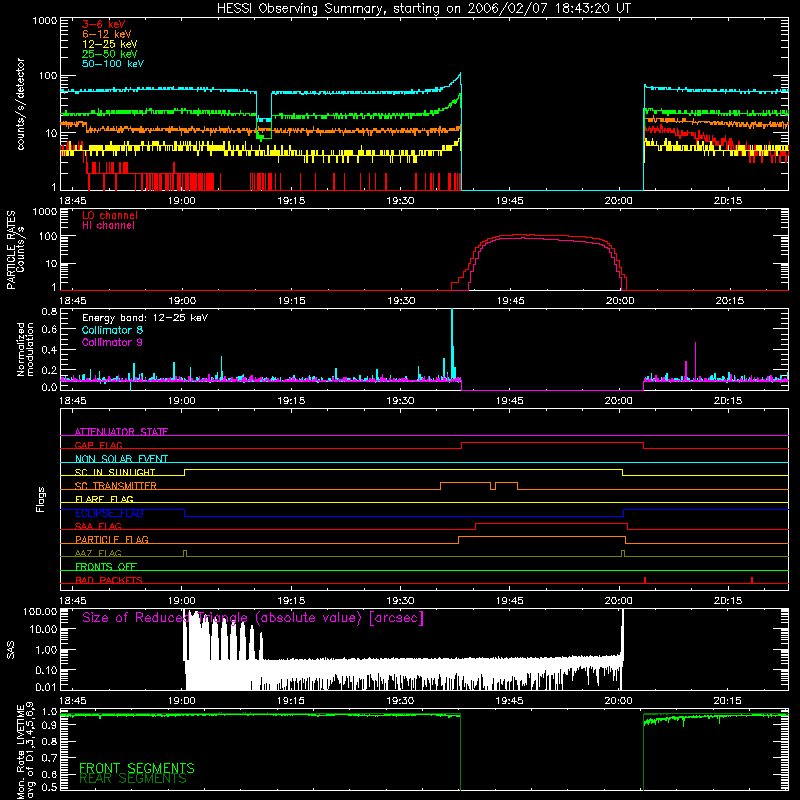This screenshot has width=800, height=800.
Task: Click the lowered ECLIPSE FLAG segment
Action: click(404, 516)
